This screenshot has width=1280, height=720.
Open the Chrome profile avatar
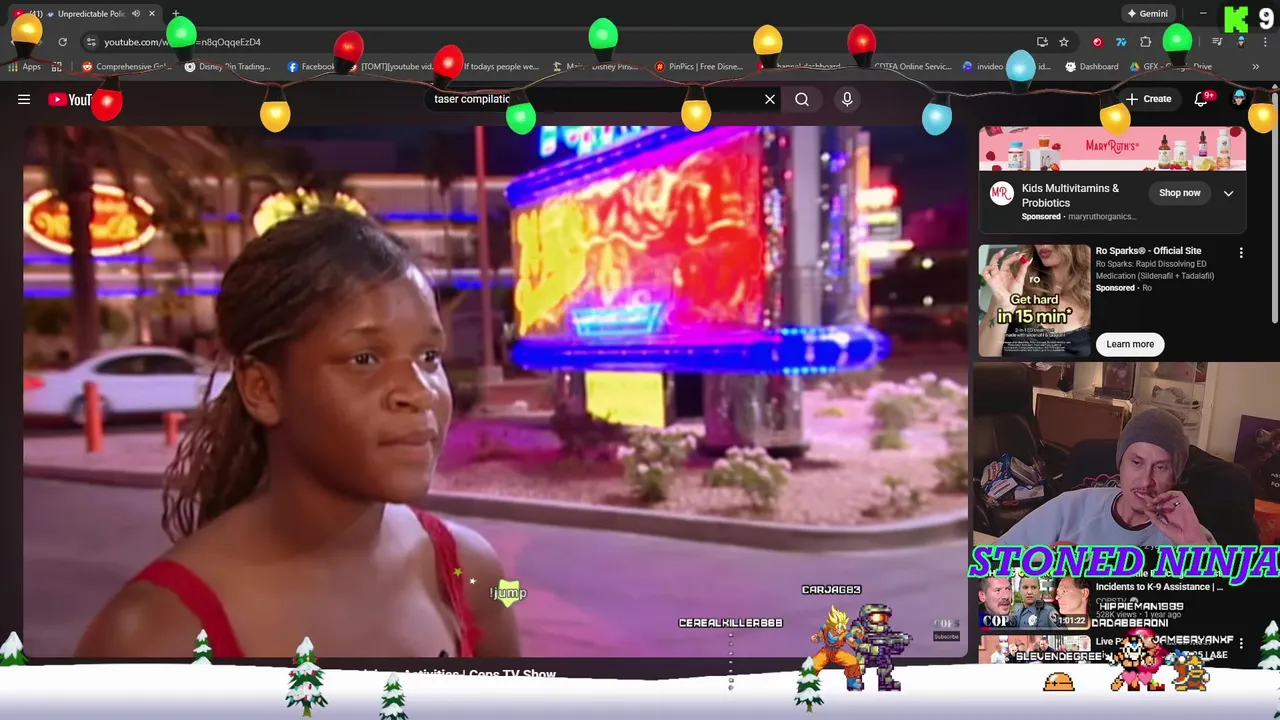pos(1241,42)
